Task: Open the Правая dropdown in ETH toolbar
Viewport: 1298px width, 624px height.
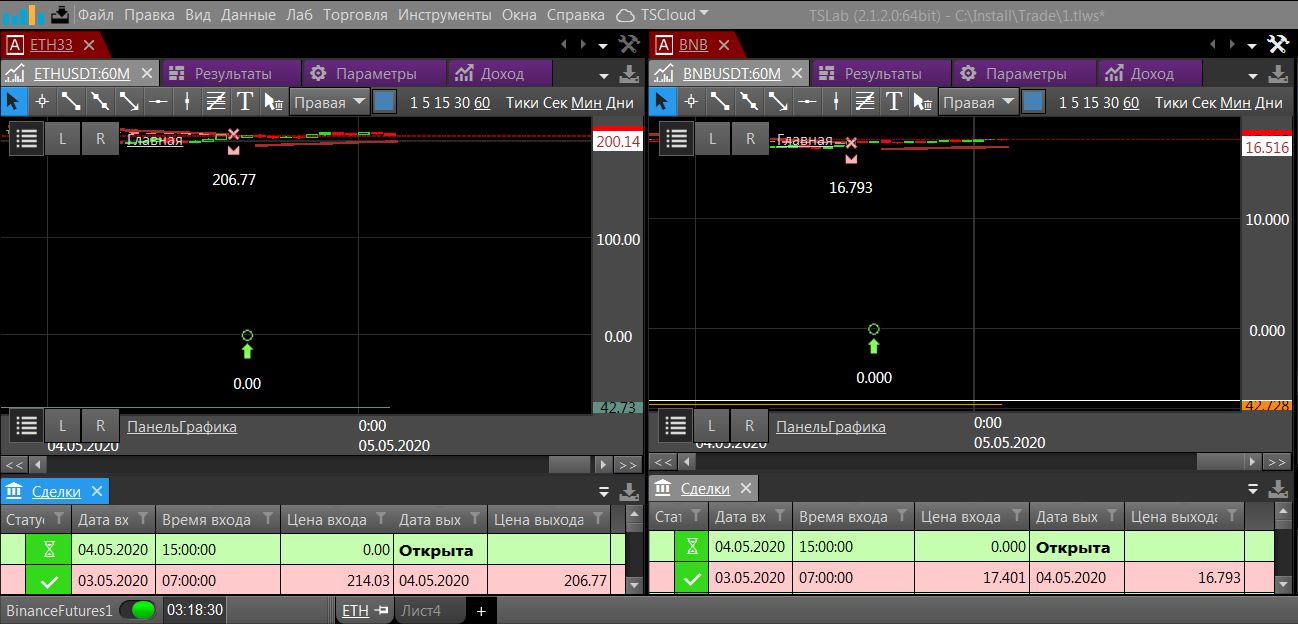Action: [330, 102]
